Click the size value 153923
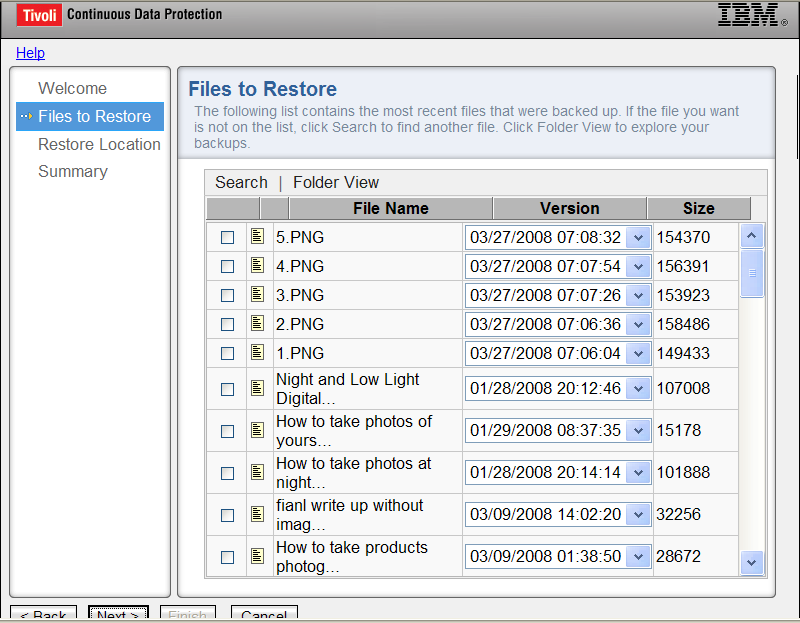This screenshot has width=800, height=623. coord(683,295)
